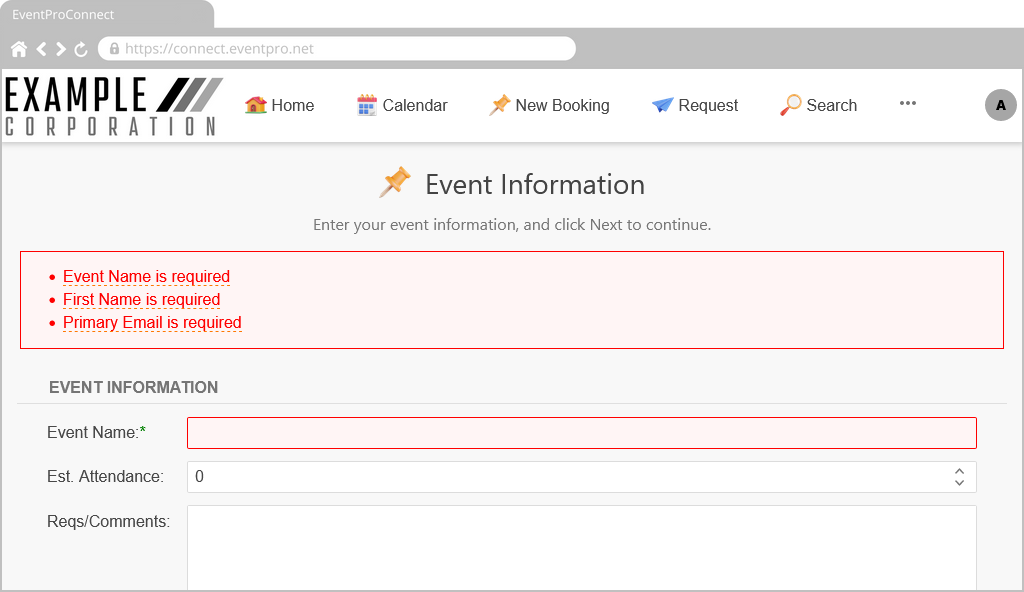Click the pushpin icon beside Event Information heading

(x=395, y=183)
